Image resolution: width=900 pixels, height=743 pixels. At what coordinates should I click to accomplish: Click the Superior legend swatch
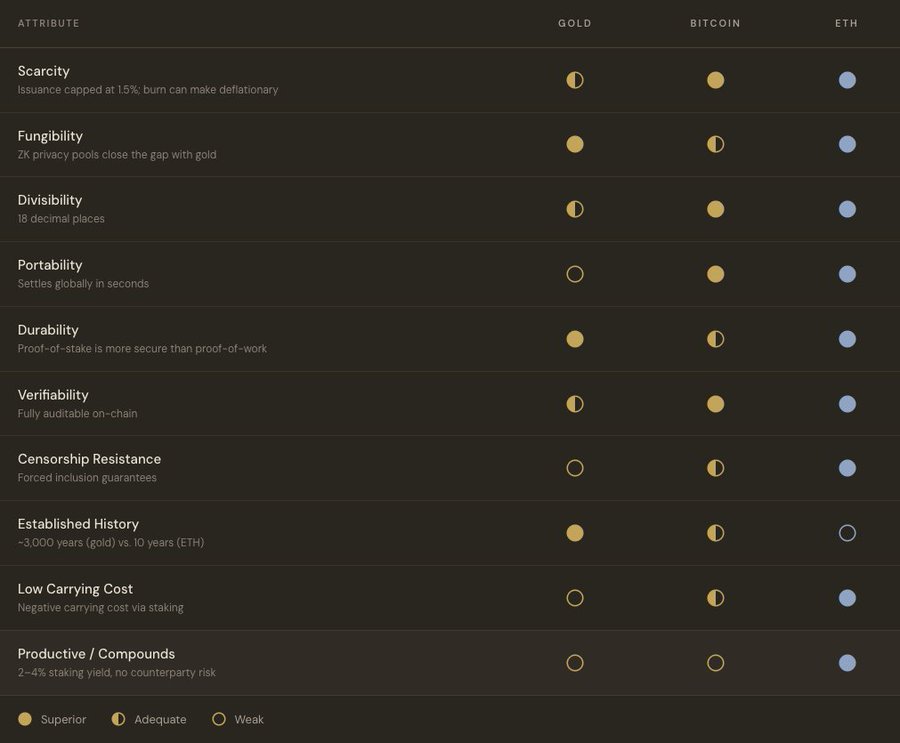25,719
